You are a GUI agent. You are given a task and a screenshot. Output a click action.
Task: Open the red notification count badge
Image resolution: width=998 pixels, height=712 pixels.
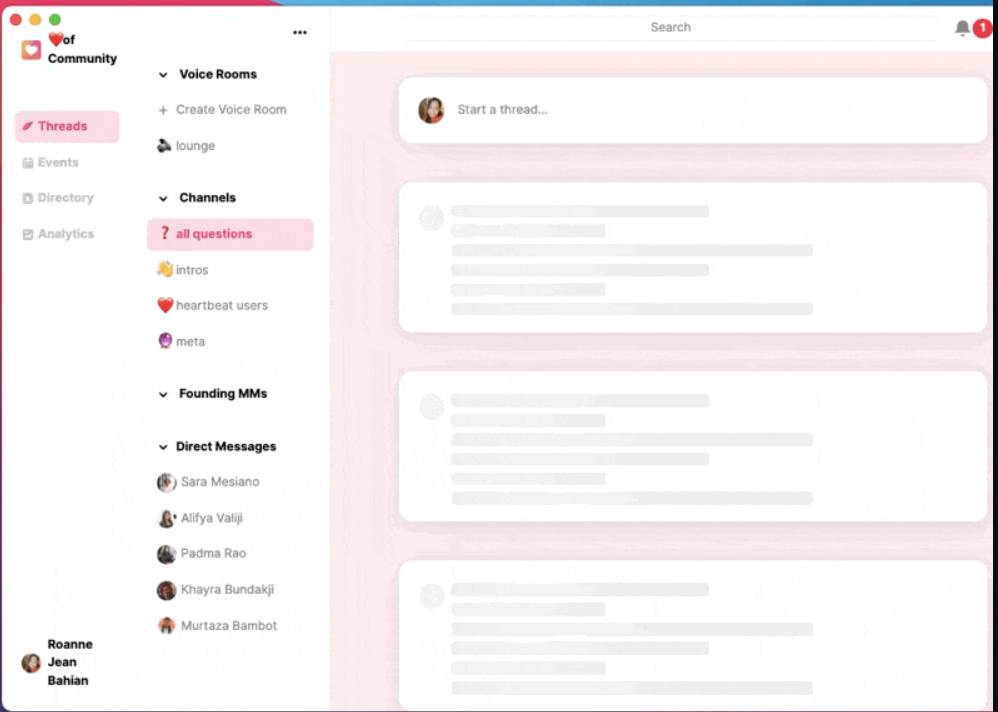coord(982,28)
